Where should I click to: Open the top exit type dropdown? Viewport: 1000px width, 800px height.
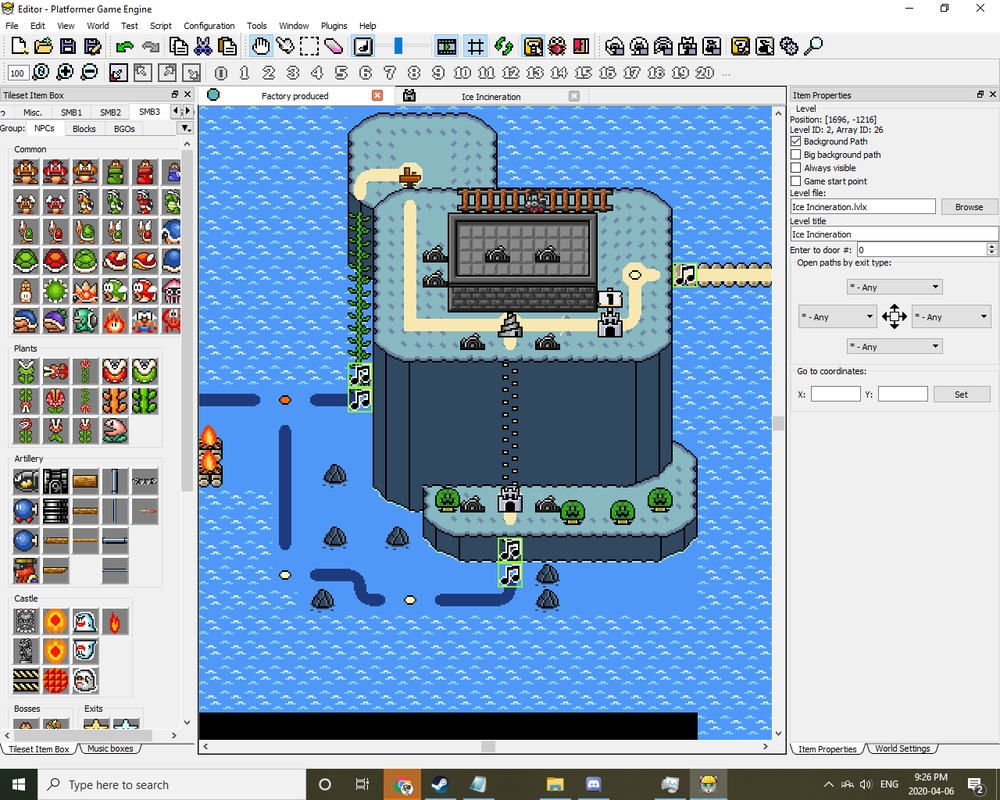tap(894, 287)
